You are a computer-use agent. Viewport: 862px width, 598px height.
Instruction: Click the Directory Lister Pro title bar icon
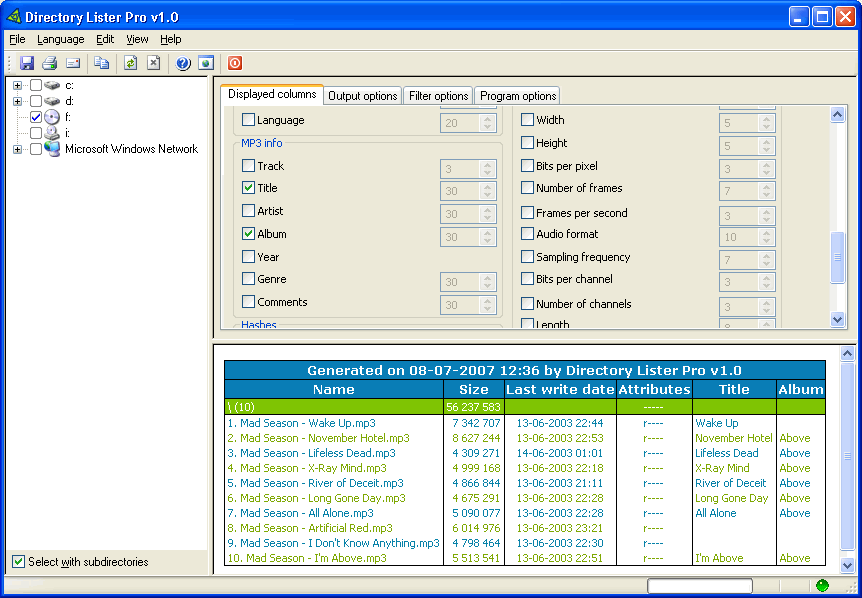(13, 17)
